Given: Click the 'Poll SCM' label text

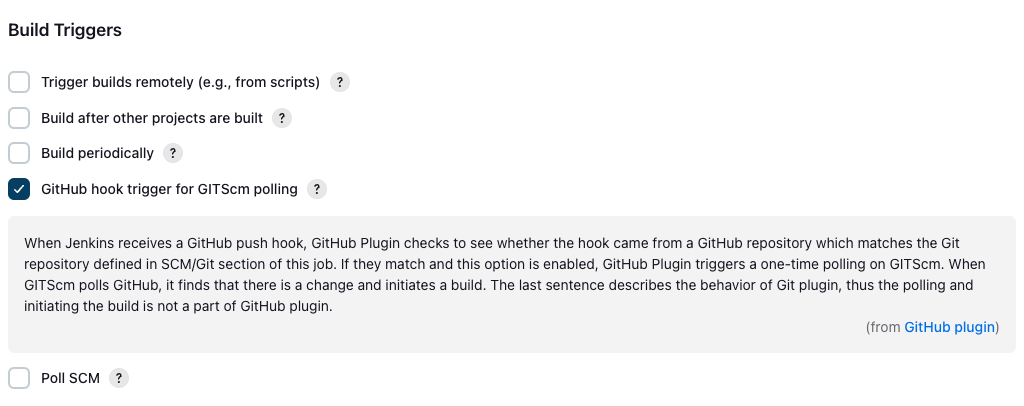Looking at the screenshot, I should coord(70,378).
